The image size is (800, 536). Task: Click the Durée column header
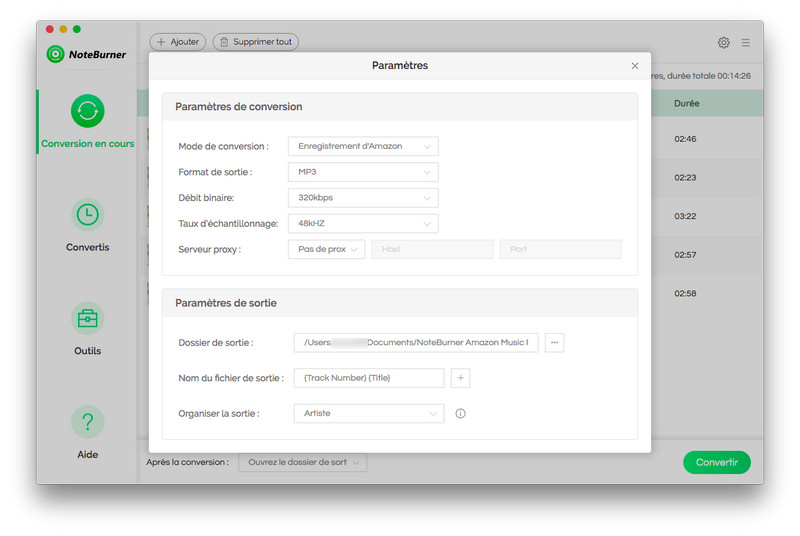[x=686, y=104]
